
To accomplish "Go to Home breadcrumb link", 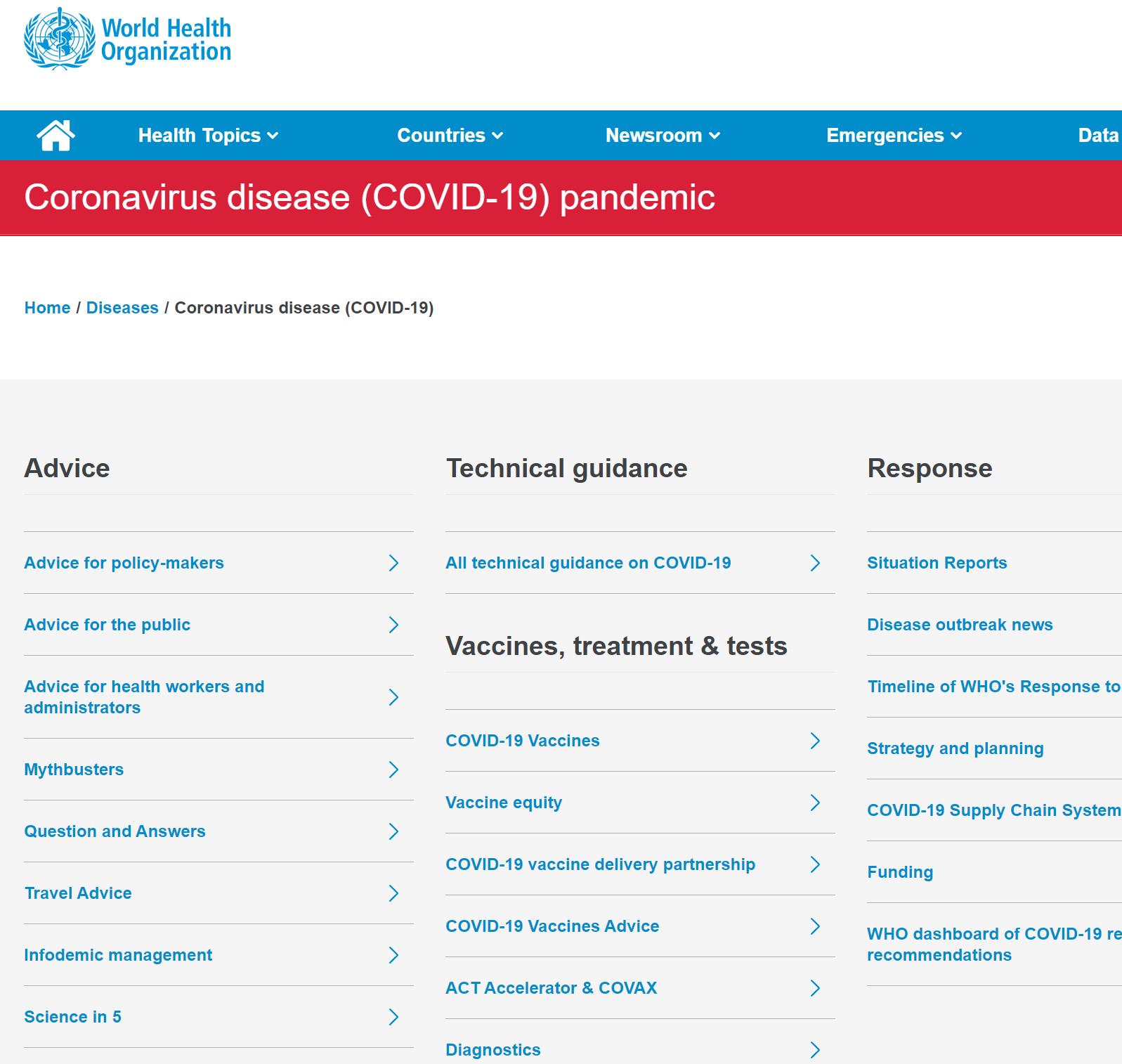I will (47, 308).
